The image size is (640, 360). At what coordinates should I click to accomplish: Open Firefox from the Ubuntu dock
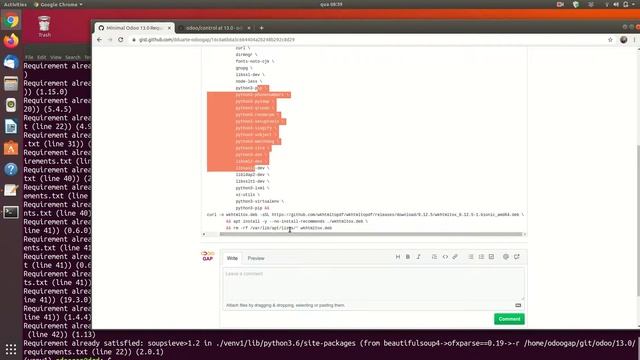click(11, 41)
